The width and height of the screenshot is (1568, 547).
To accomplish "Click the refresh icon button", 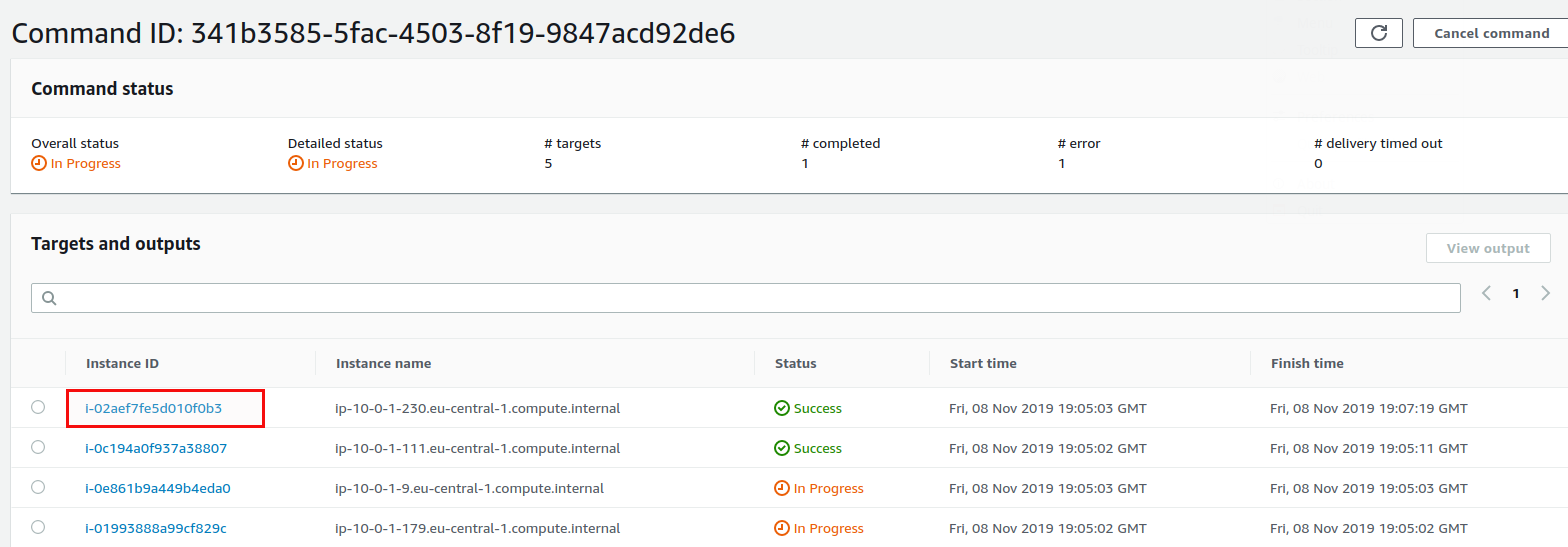I will pyautogui.click(x=1378, y=33).
